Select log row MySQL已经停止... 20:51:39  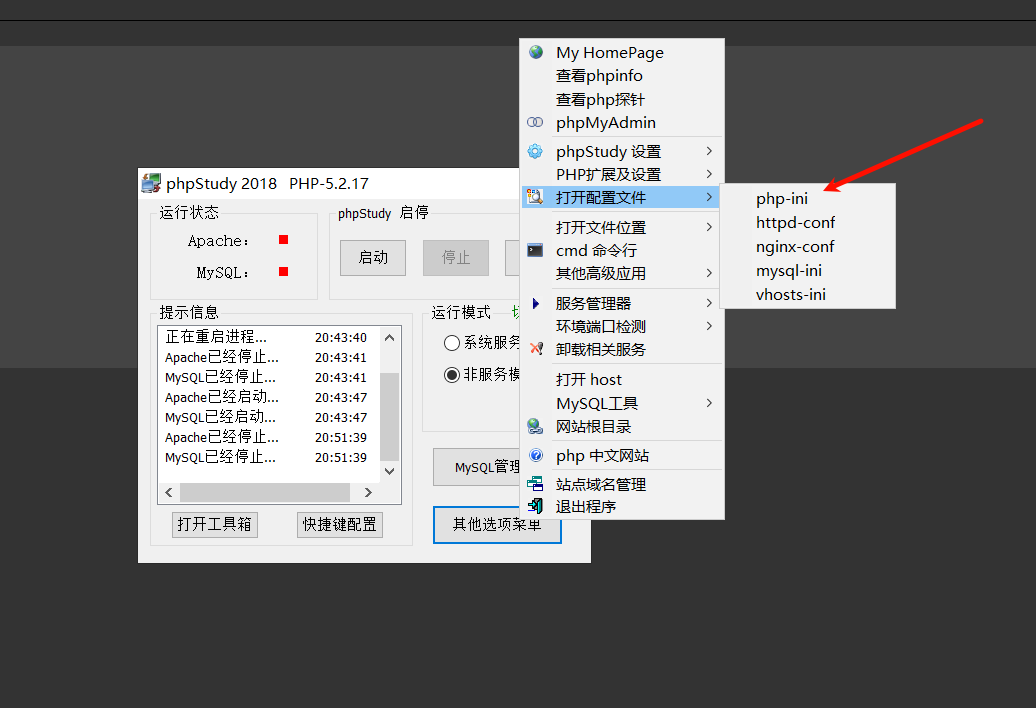coord(266,458)
